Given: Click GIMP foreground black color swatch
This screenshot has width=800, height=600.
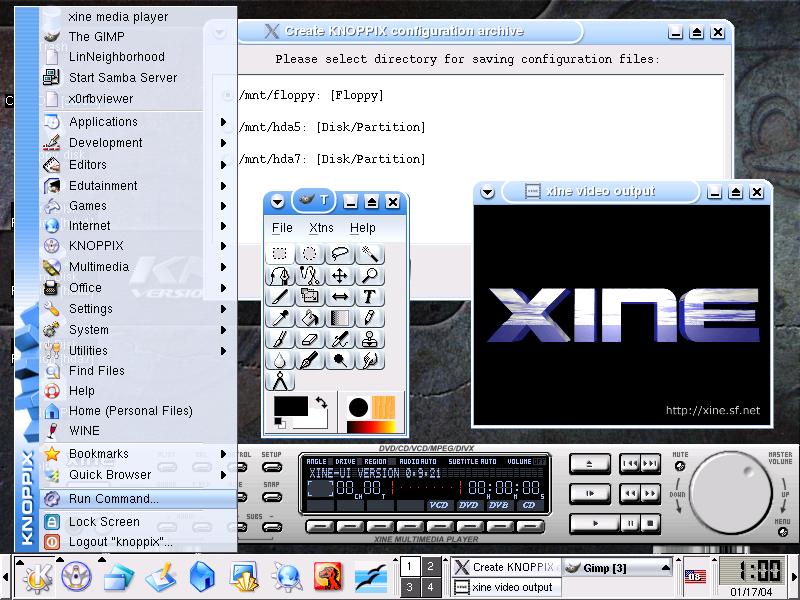Looking at the screenshot, I should pyautogui.click(x=291, y=406).
